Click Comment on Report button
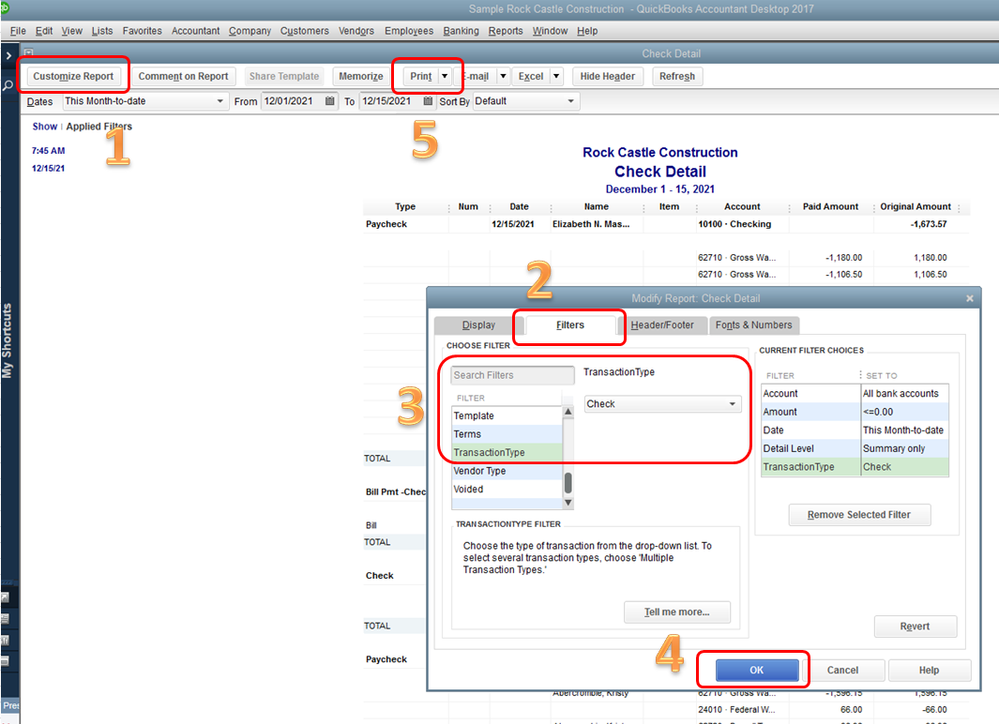This screenshot has width=999, height=724. [x=183, y=76]
